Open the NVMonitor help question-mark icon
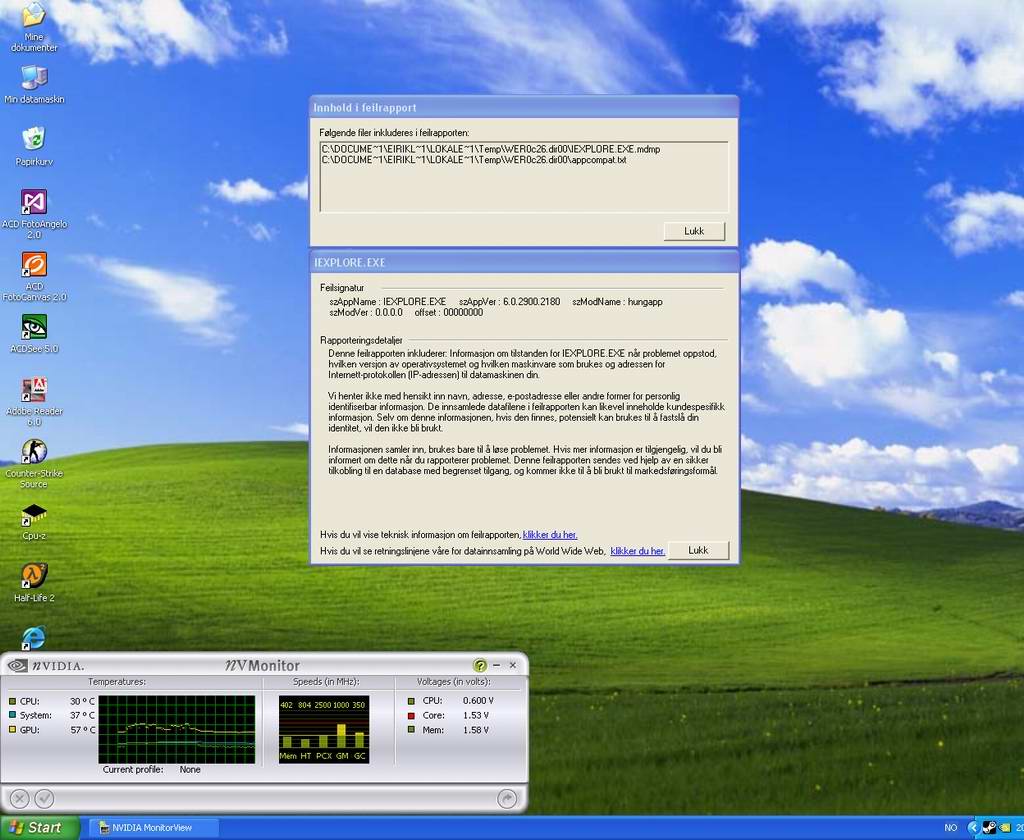The image size is (1024, 840). click(480, 665)
